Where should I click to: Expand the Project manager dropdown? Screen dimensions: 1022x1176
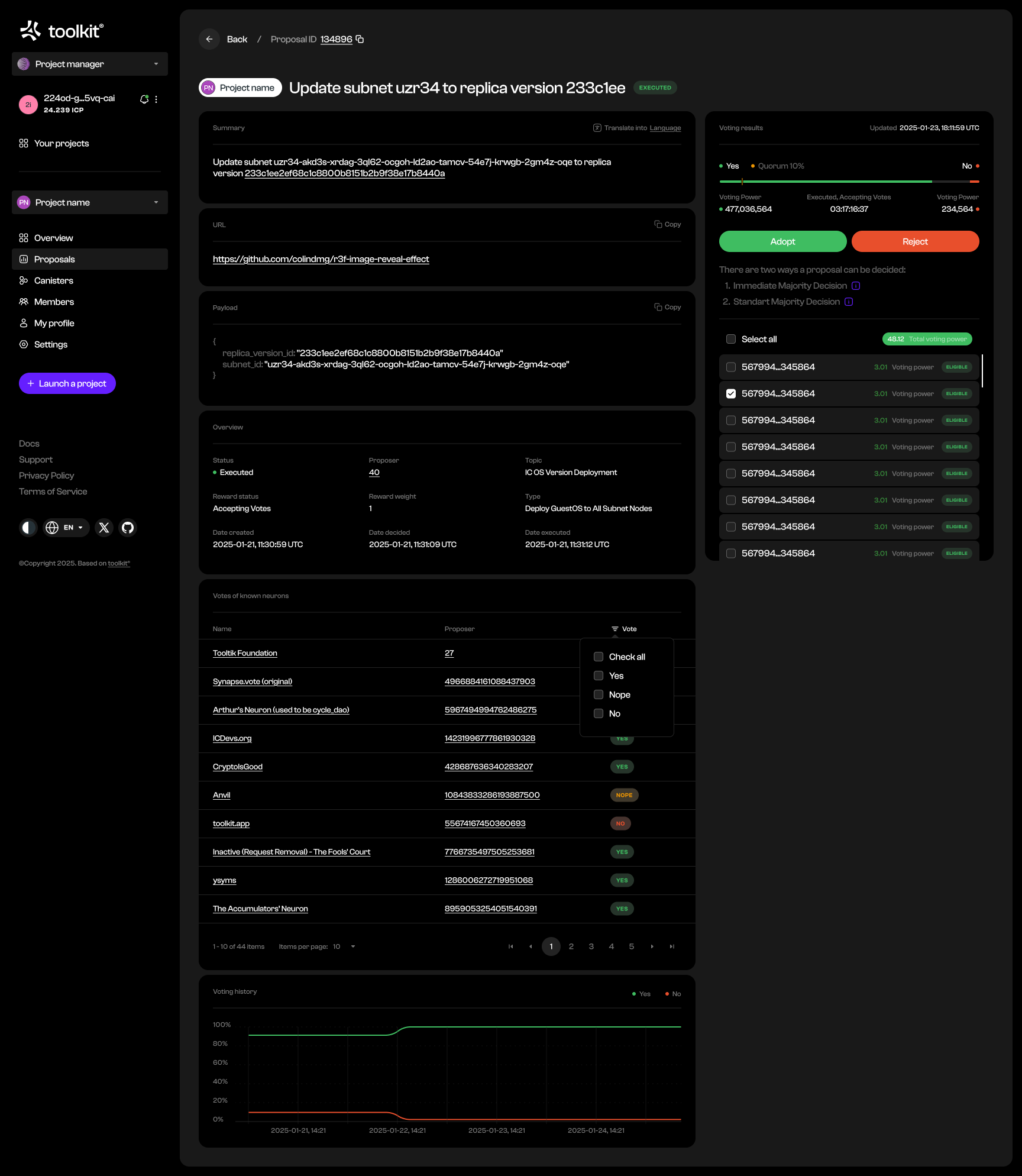(90, 64)
